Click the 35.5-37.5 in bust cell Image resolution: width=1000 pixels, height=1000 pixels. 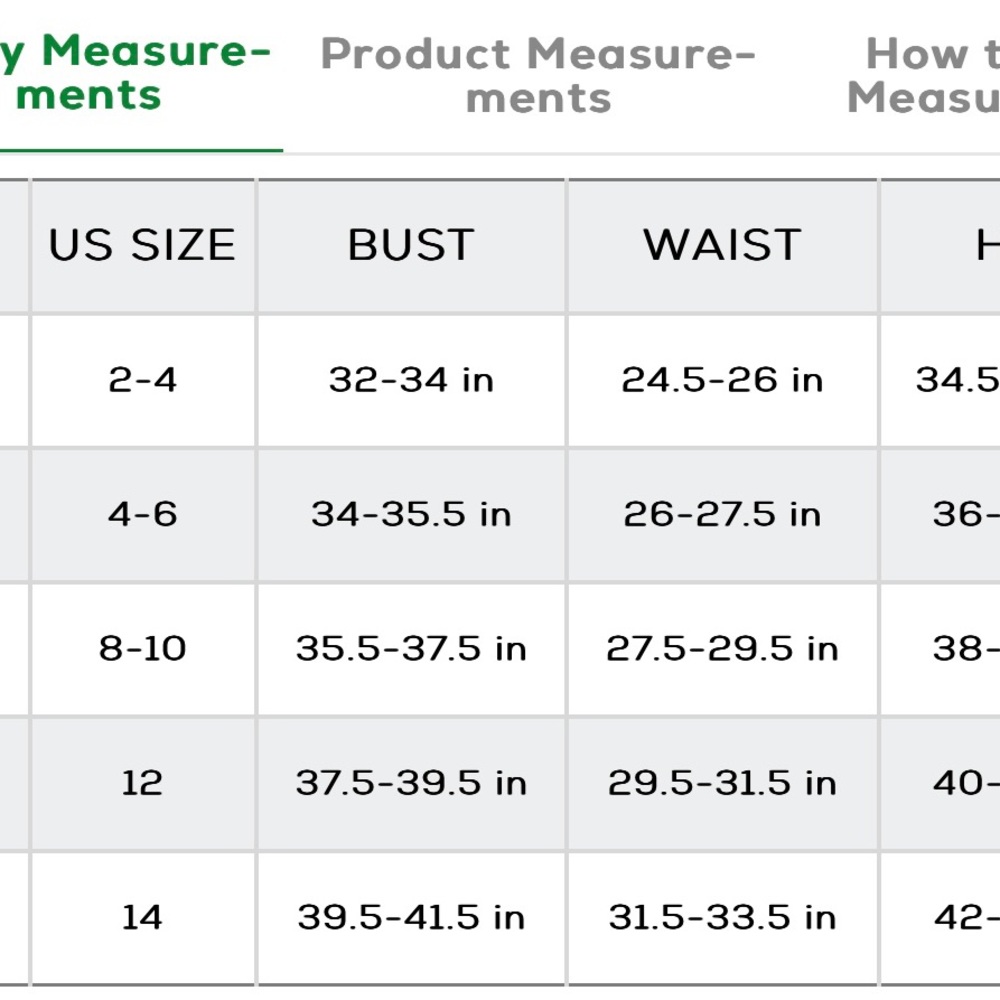click(x=411, y=648)
